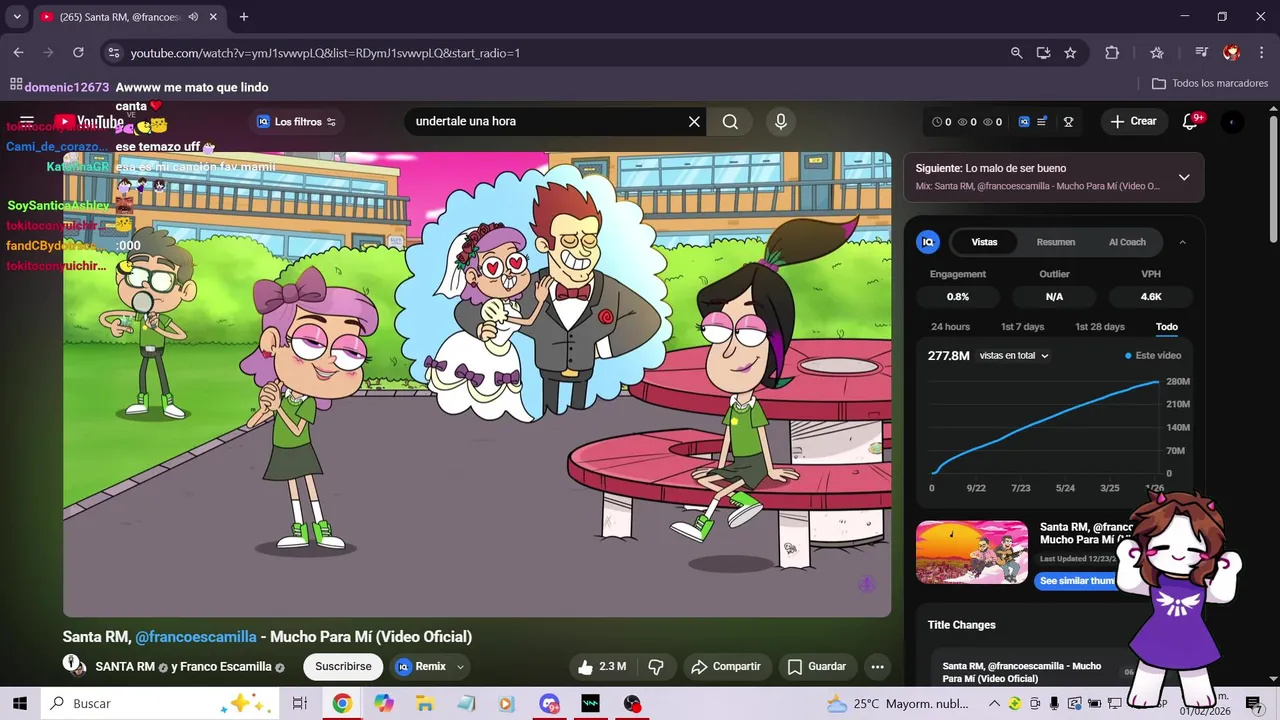Open the Windows notification center icon

(x=1254, y=704)
